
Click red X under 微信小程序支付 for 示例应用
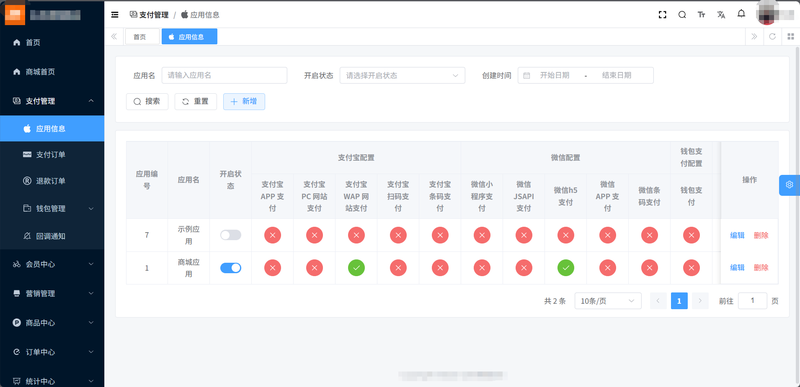[482, 235]
